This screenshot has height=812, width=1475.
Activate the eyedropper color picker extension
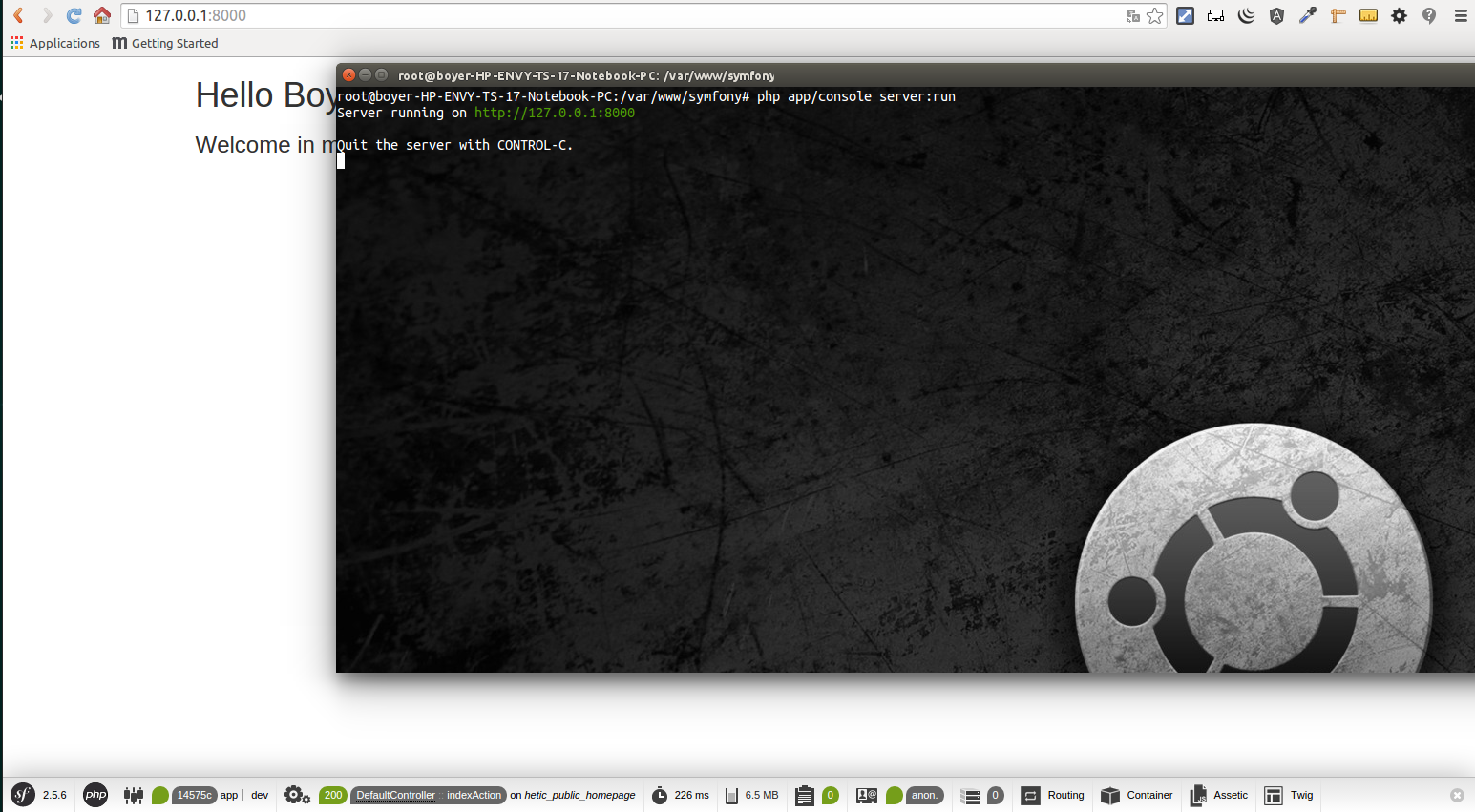coord(1307,15)
